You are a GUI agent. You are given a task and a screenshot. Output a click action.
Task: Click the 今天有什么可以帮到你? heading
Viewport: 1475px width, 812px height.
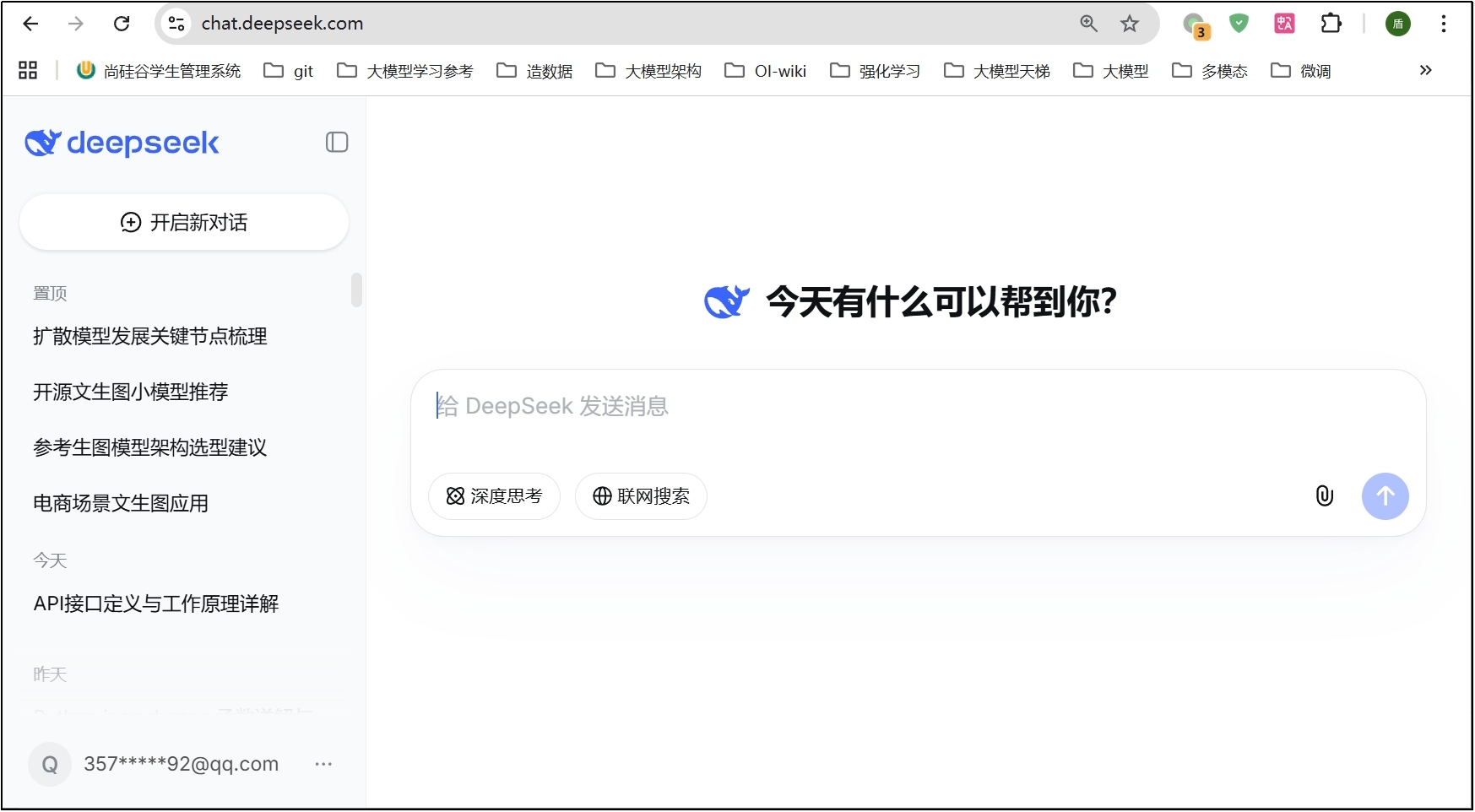[x=941, y=301]
